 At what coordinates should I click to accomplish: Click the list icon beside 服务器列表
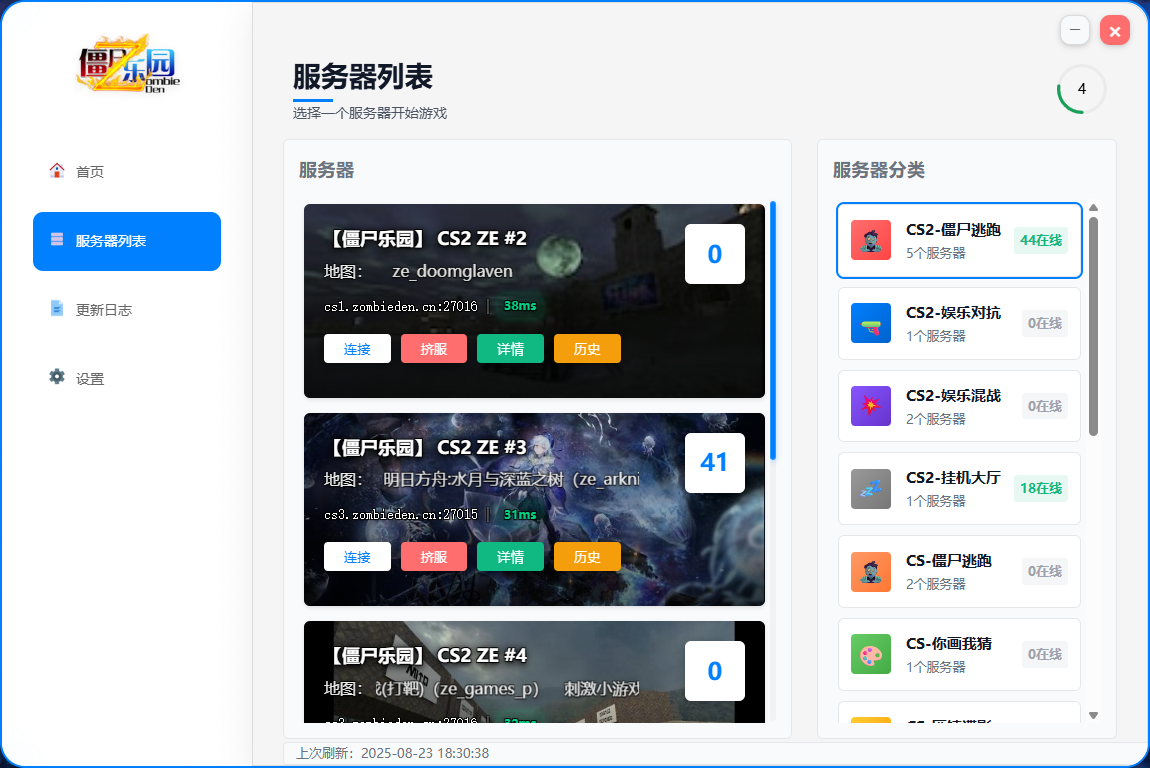[x=56, y=239]
